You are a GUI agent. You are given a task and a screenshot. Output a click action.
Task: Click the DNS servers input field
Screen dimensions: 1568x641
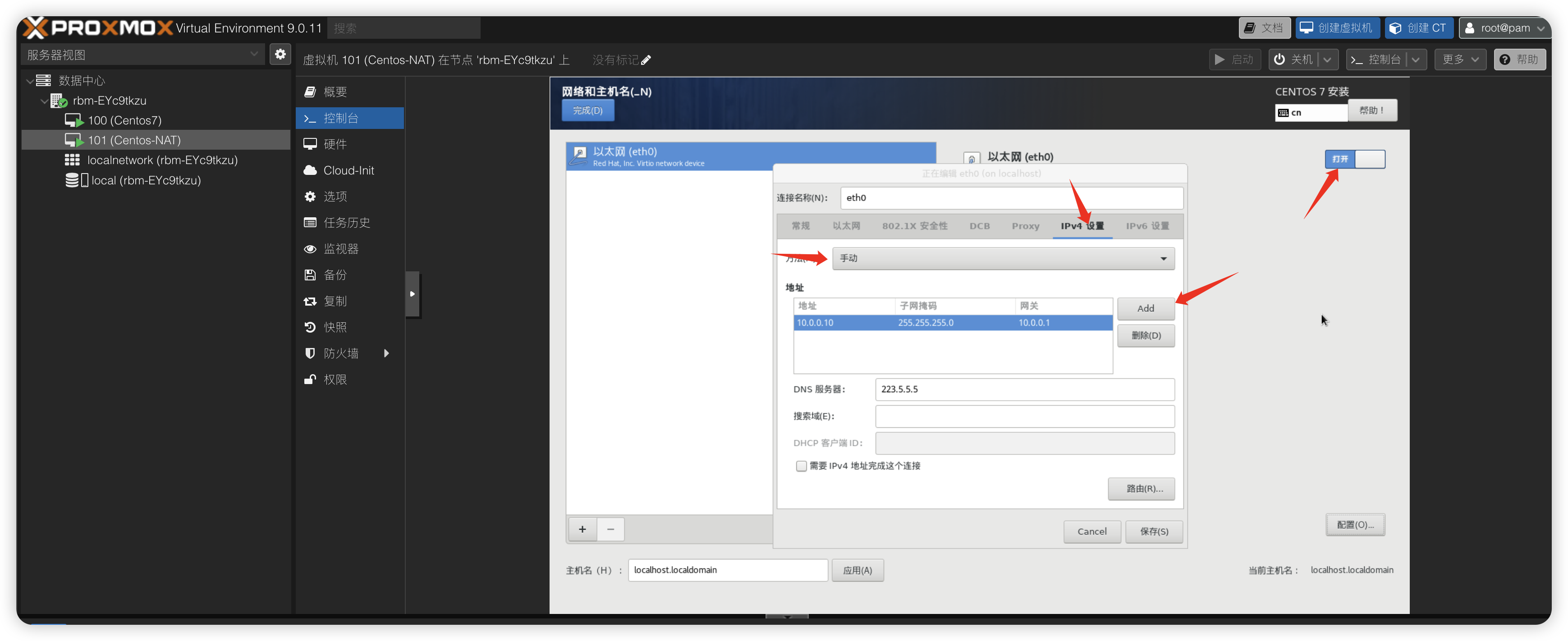click(1024, 389)
